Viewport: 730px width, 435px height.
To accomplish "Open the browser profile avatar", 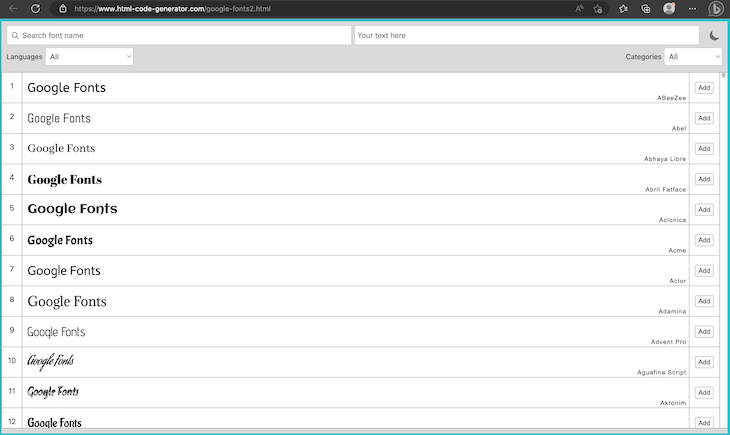I will 668,8.
